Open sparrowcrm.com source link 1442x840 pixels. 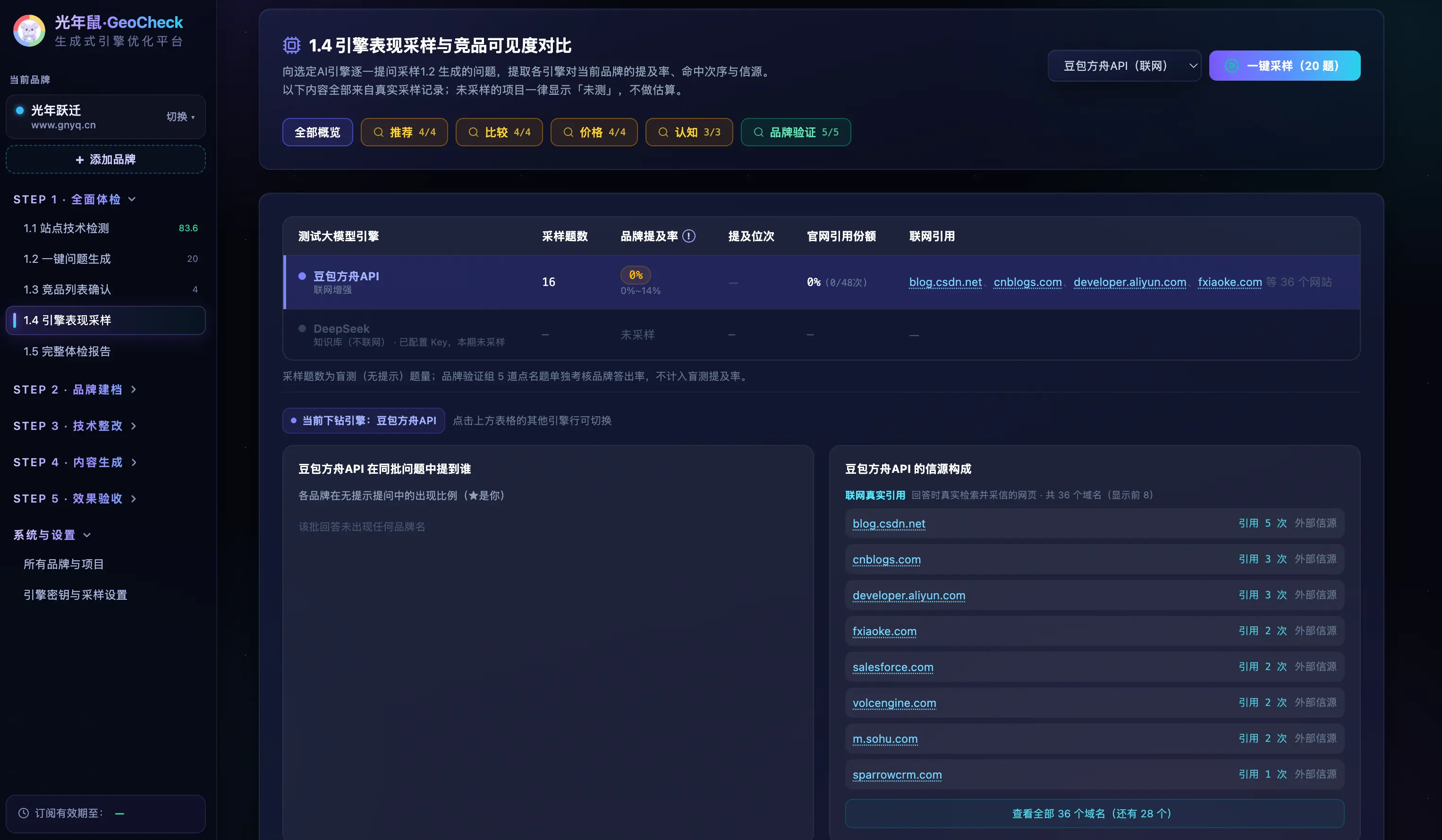pyautogui.click(x=897, y=774)
